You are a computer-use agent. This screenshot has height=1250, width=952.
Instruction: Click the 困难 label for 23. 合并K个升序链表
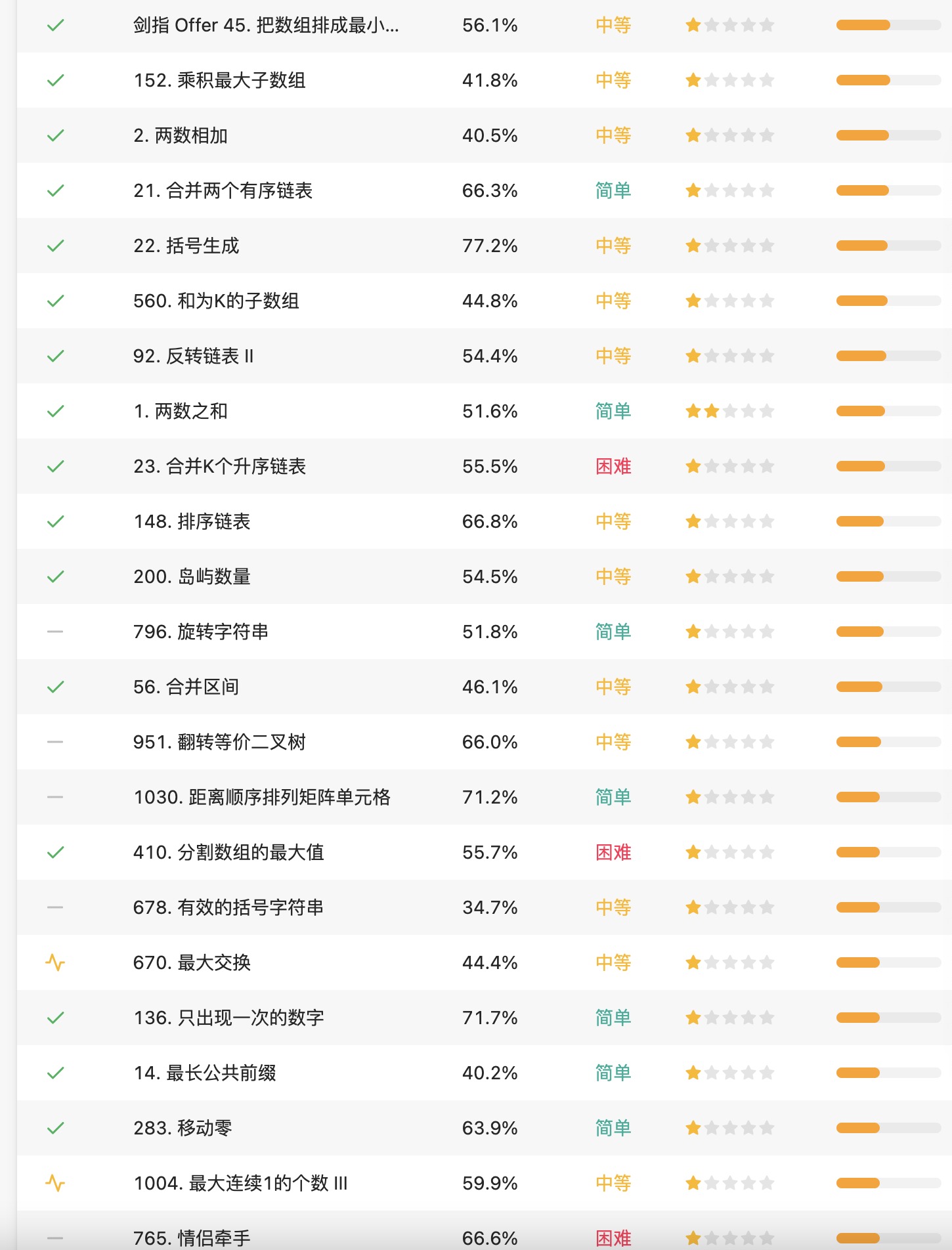613,467
